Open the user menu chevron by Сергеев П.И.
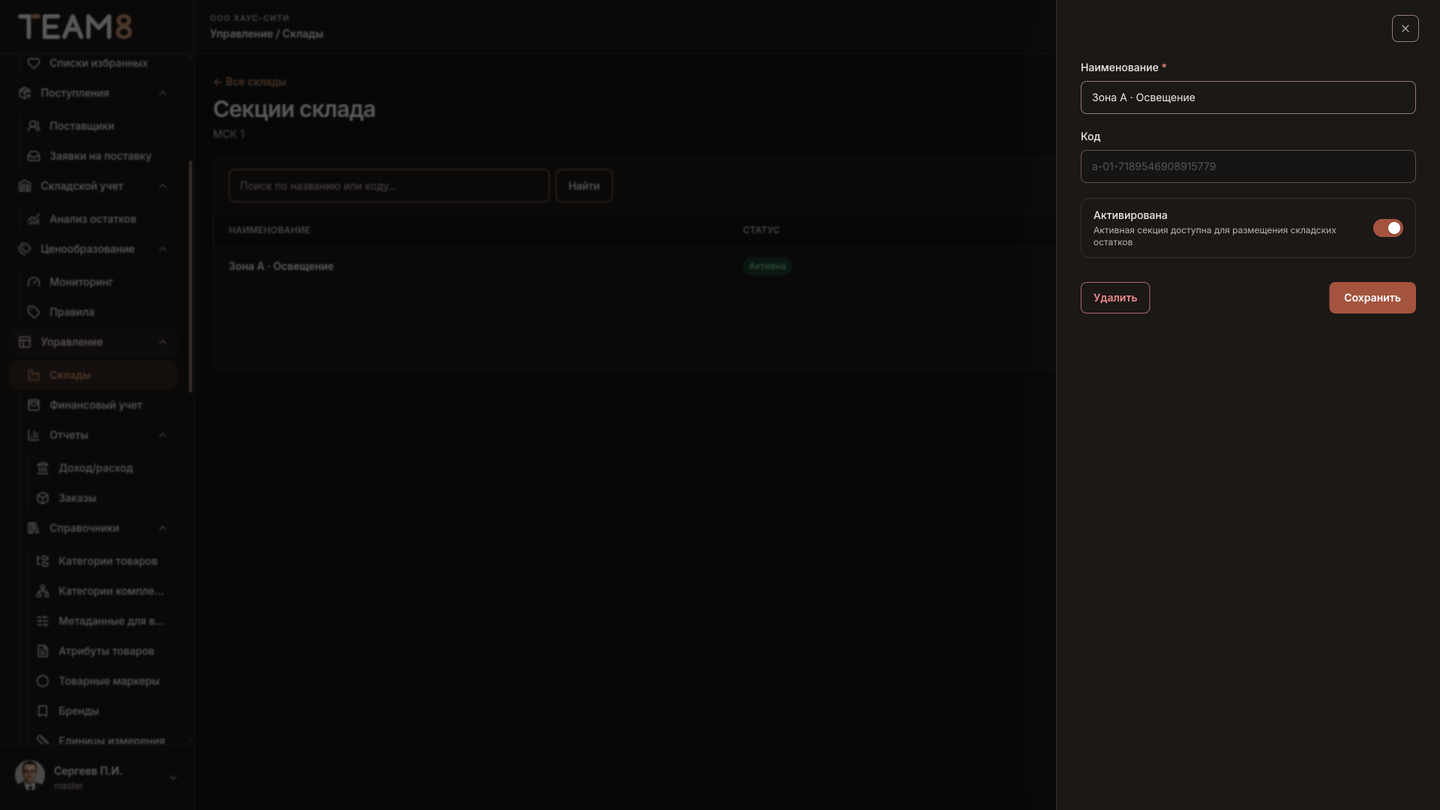 coord(173,777)
